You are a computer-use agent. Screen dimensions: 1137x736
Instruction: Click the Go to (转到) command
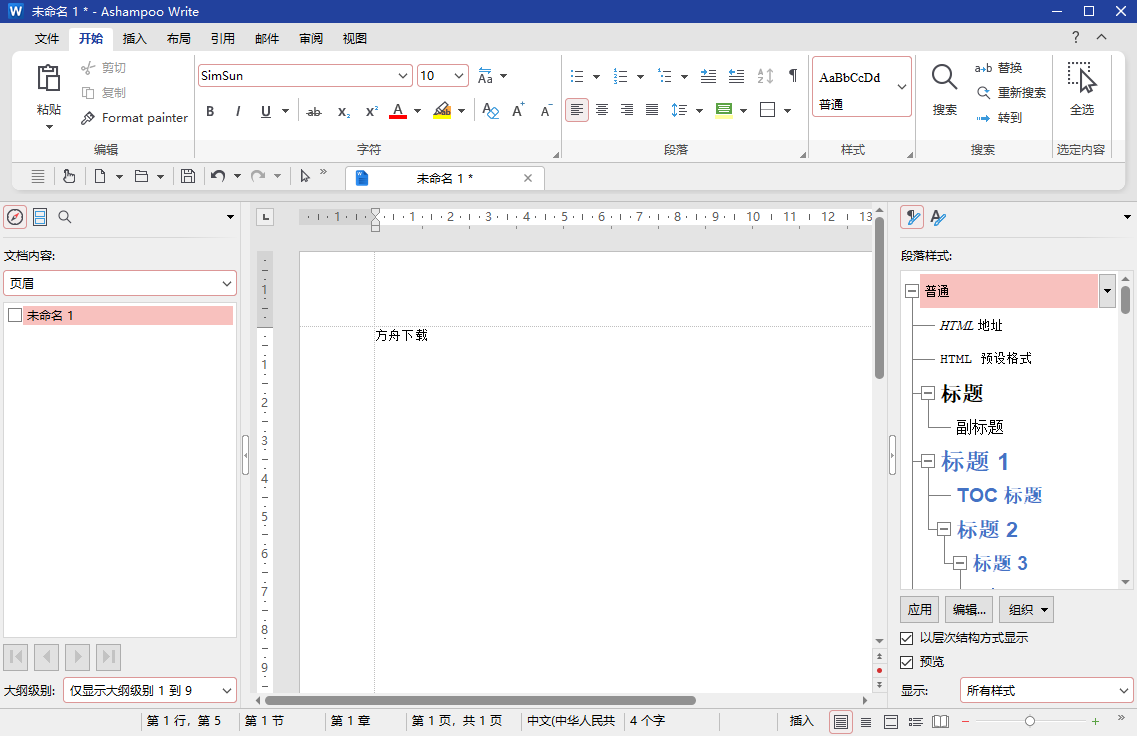[999, 117]
